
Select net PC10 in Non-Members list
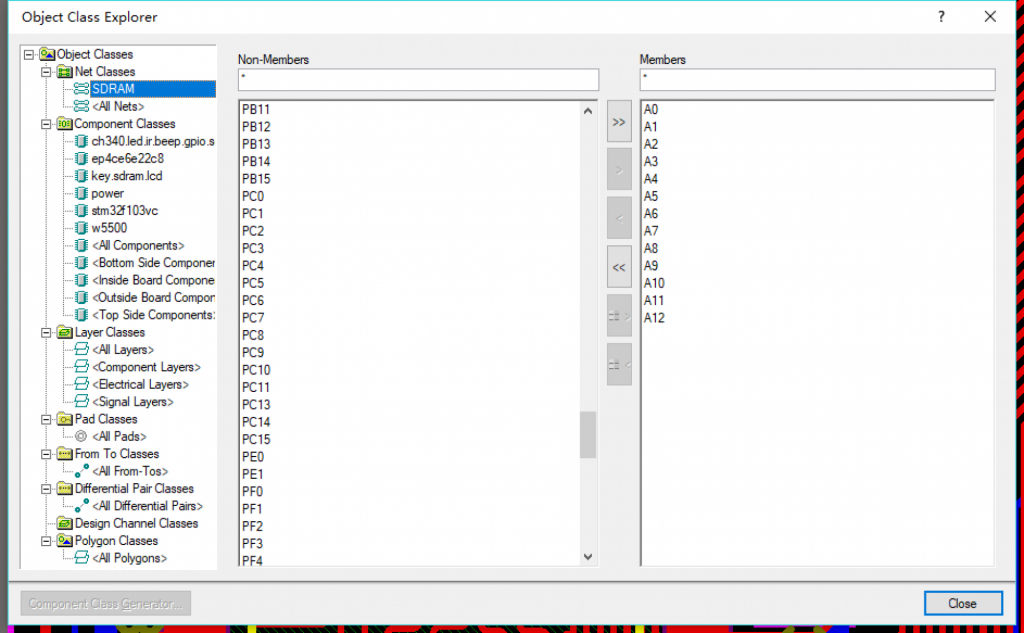[x=256, y=370]
